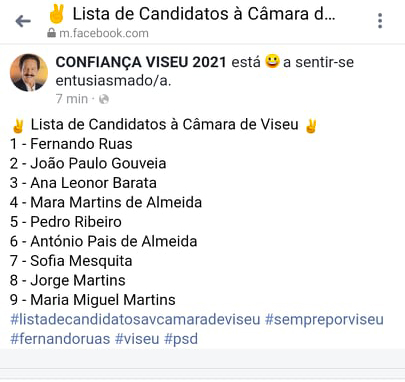Tap the victory-hand emoji in page title
This screenshot has width=405, height=382.
[56, 13]
